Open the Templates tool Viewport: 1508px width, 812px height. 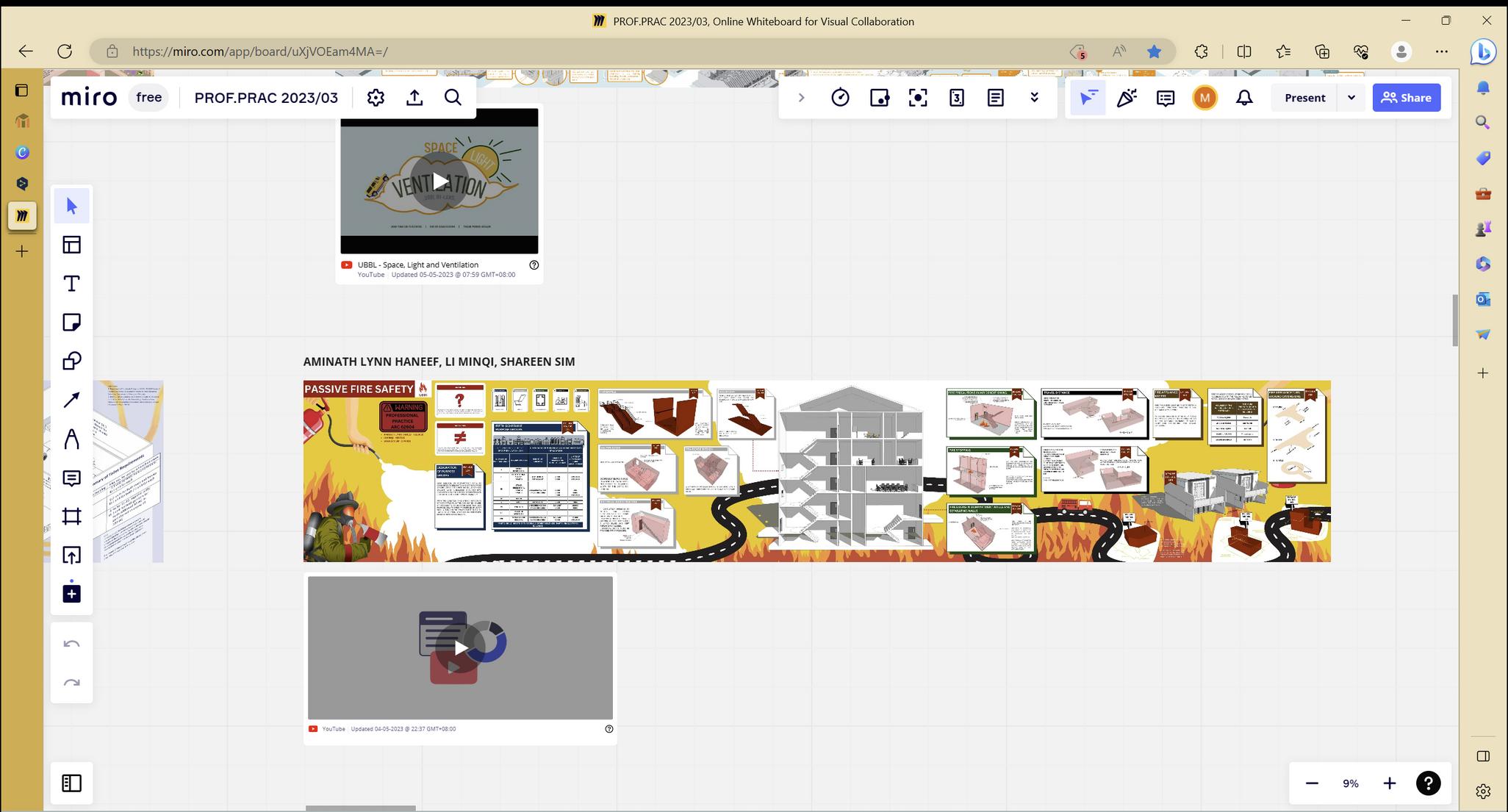pyautogui.click(x=71, y=245)
